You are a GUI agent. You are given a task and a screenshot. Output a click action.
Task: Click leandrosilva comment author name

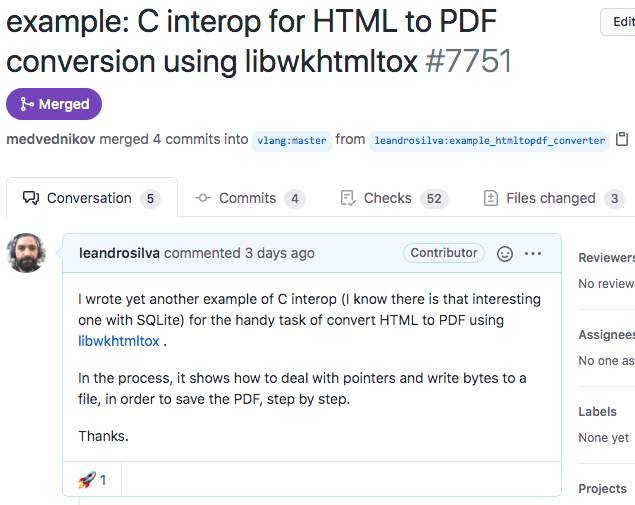119,253
